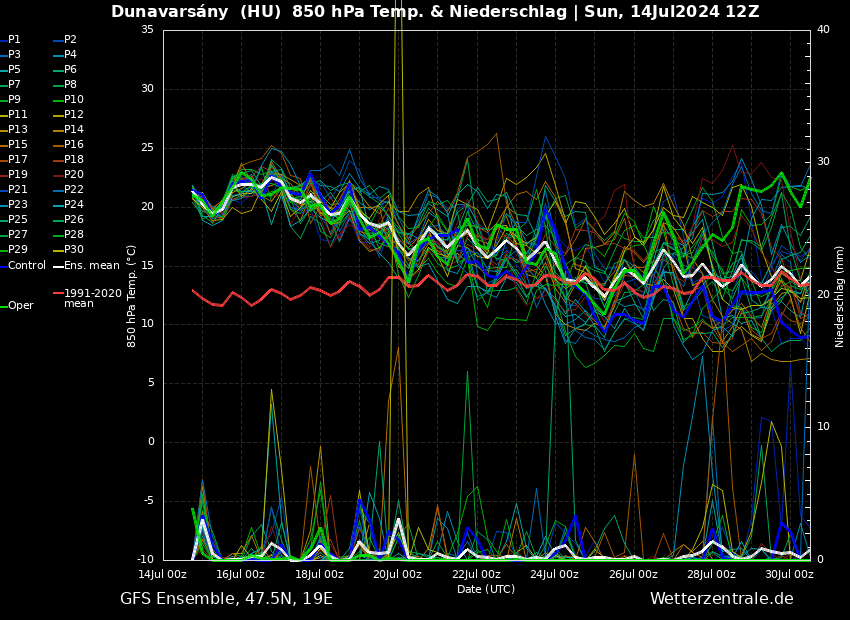The height and width of the screenshot is (620, 850).
Task: Click the P10 legend entry
Action: coord(74,100)
